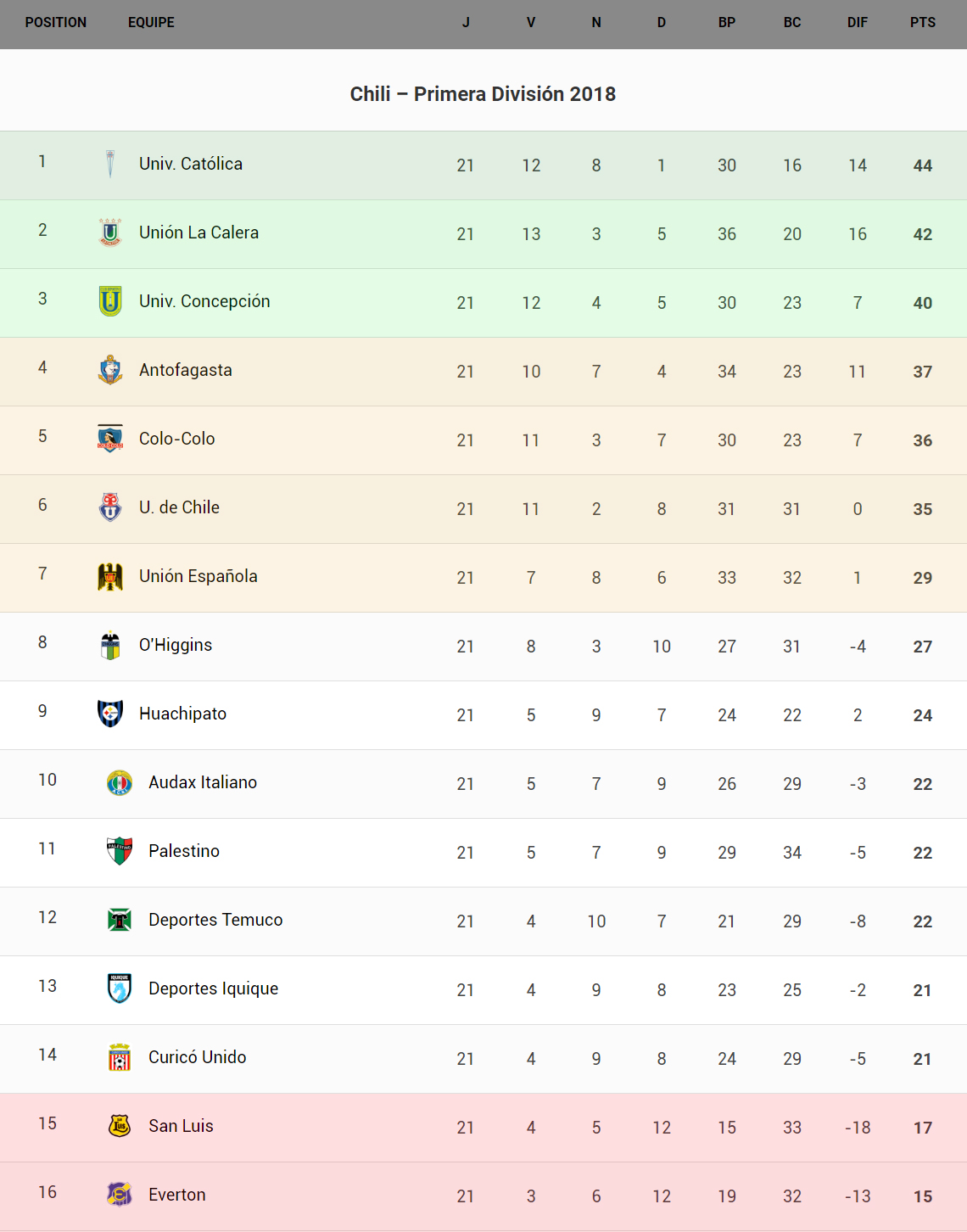Click the POSITION column header
Screen dimensions: 967x1232
pos(56,23)
